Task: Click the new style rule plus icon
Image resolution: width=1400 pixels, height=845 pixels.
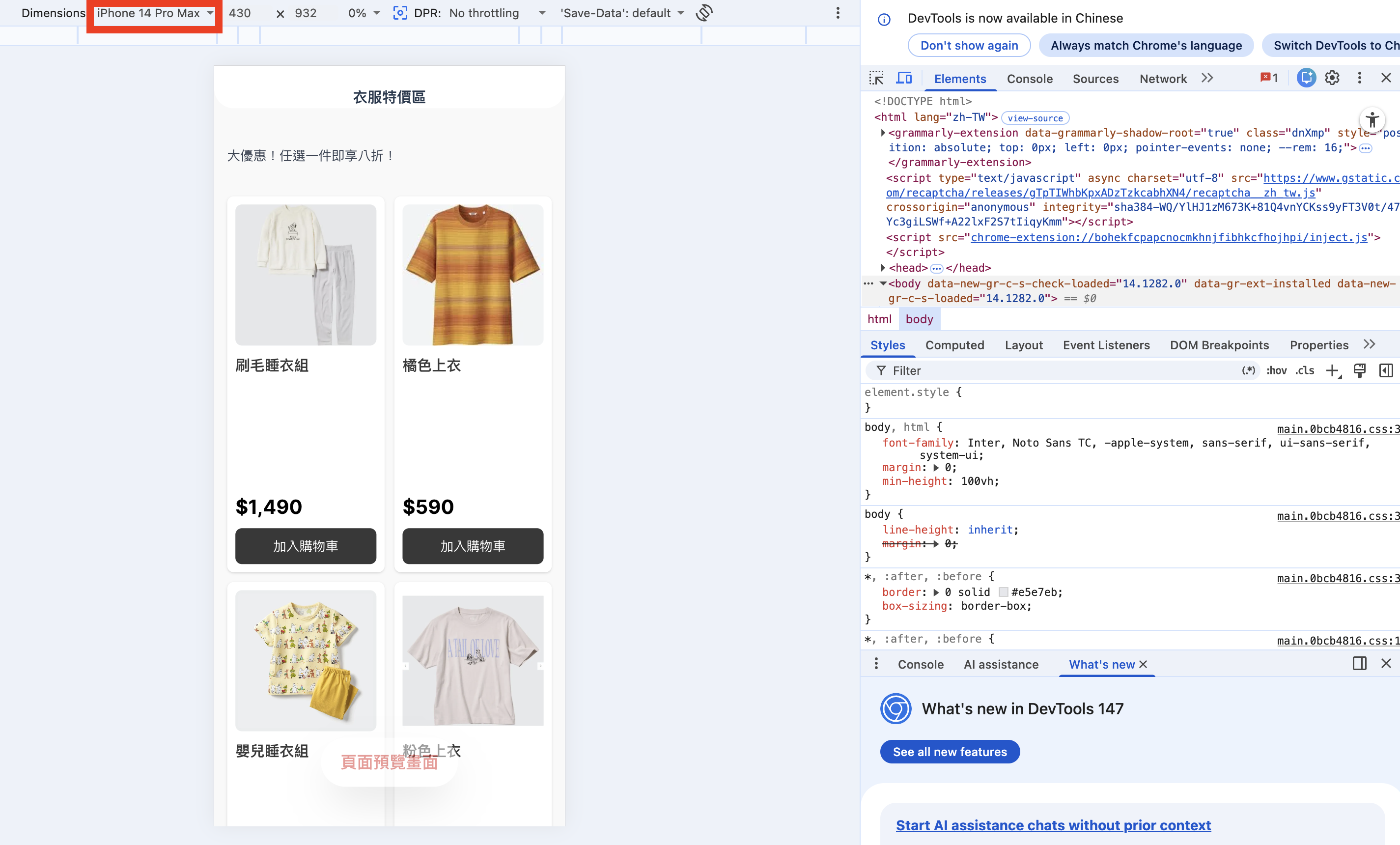Action: (1331, 370)
